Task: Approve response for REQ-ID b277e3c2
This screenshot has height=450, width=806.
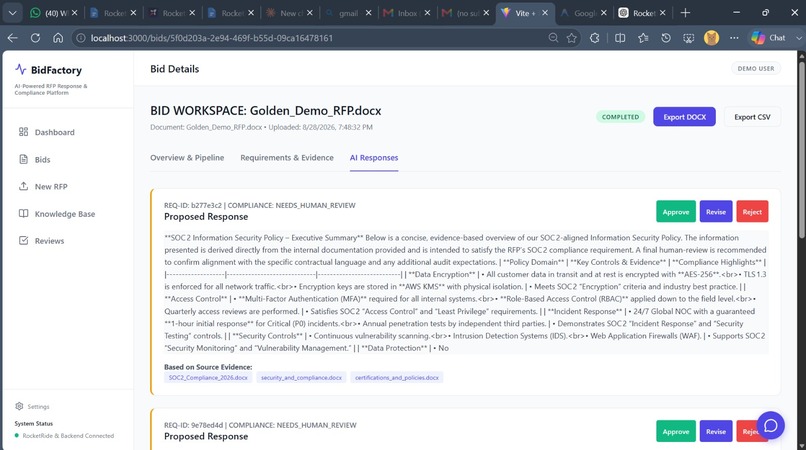Action: click(675, 212)
